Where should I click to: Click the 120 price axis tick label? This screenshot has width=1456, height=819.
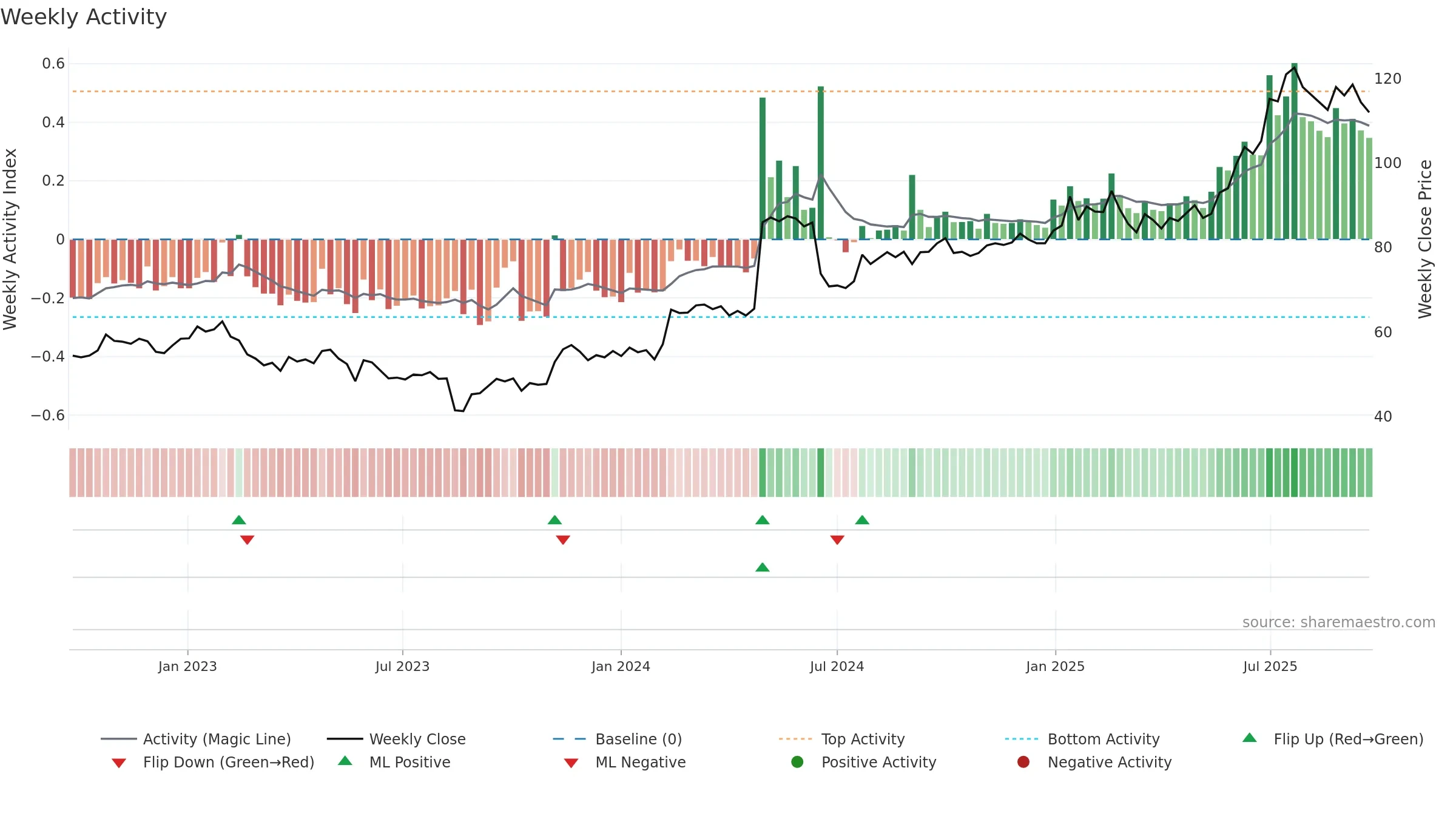pos(1388,79)
